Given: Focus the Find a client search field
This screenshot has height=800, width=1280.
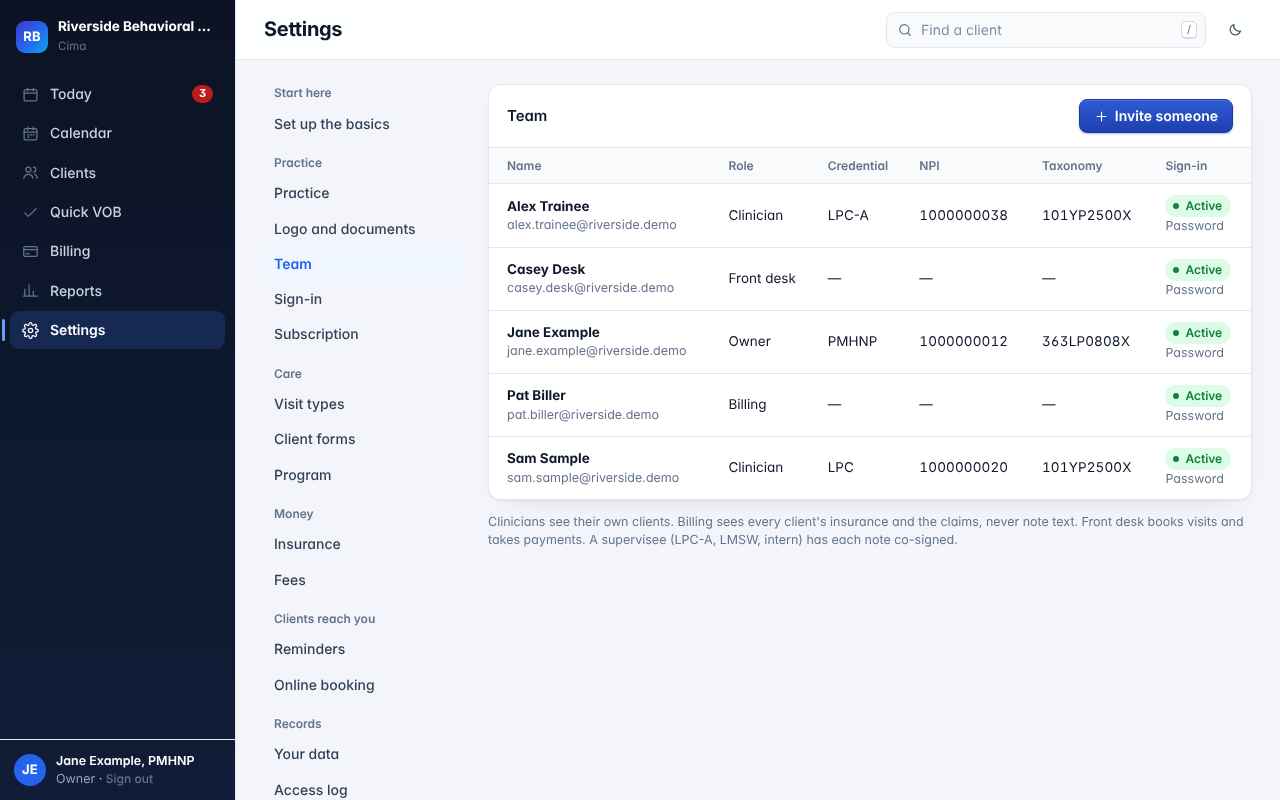Looking at the screenshot, I should [x=1045, y=30].
